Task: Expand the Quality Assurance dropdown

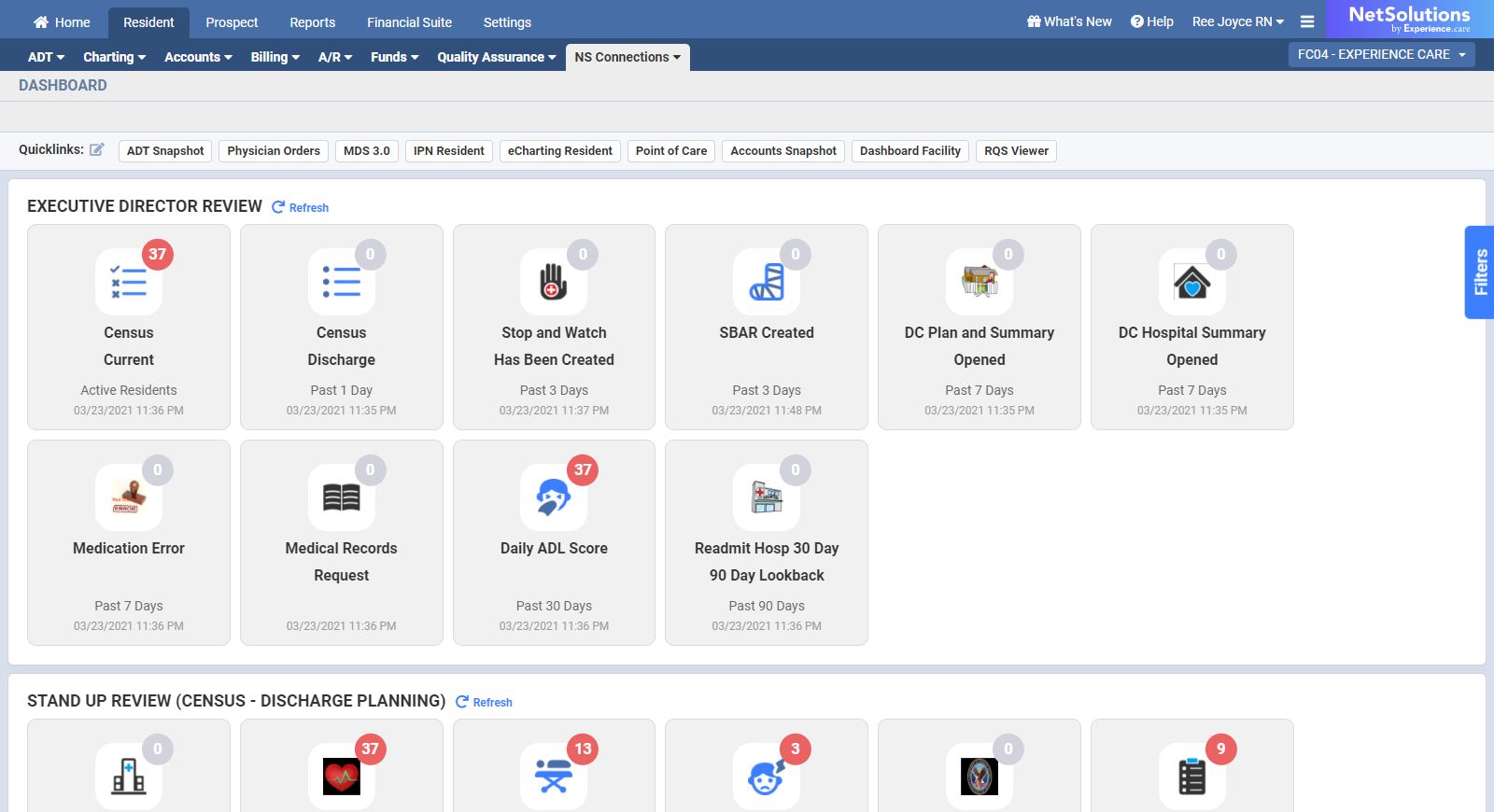Action: [x=496, y=57]
